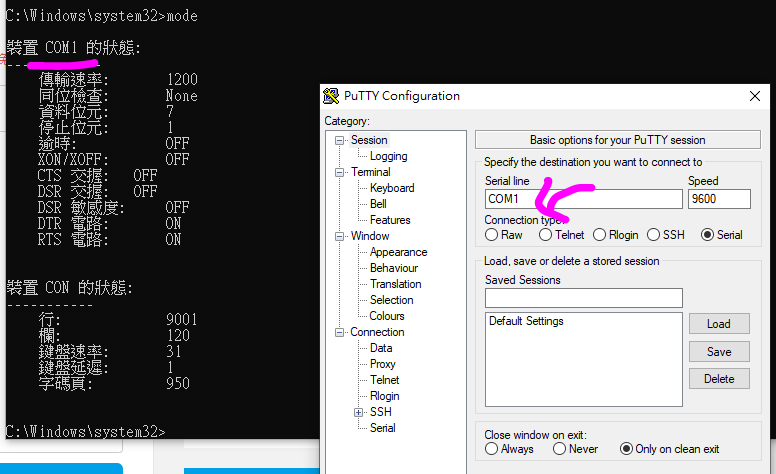Click the Serial line input field
Viewport: 776px width, 474px height.
[x=583, y=199]
